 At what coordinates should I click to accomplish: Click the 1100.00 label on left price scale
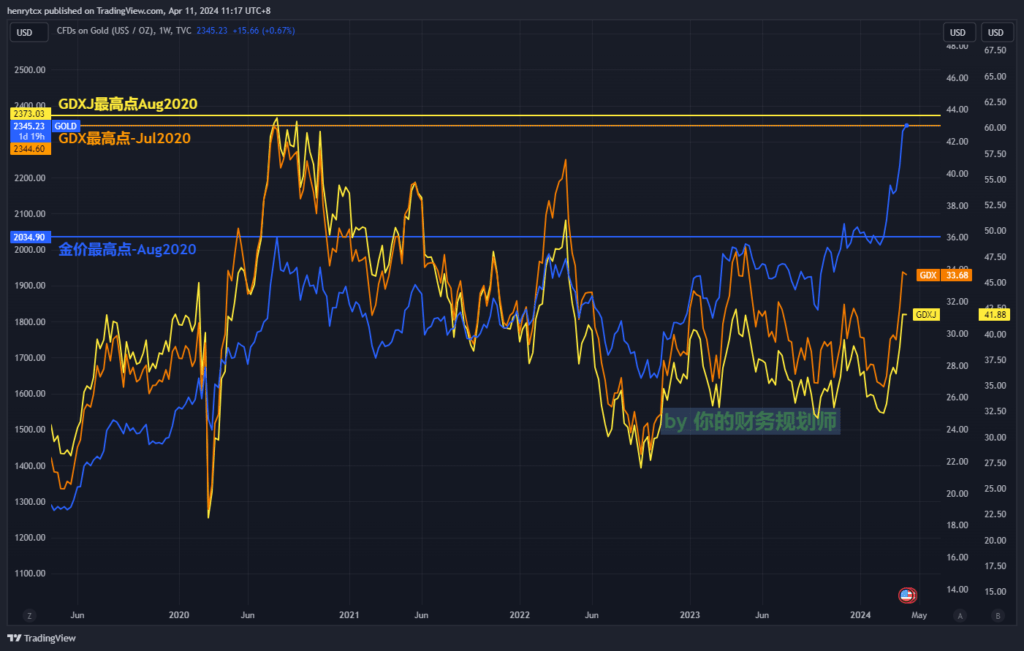tap(30, 573)
